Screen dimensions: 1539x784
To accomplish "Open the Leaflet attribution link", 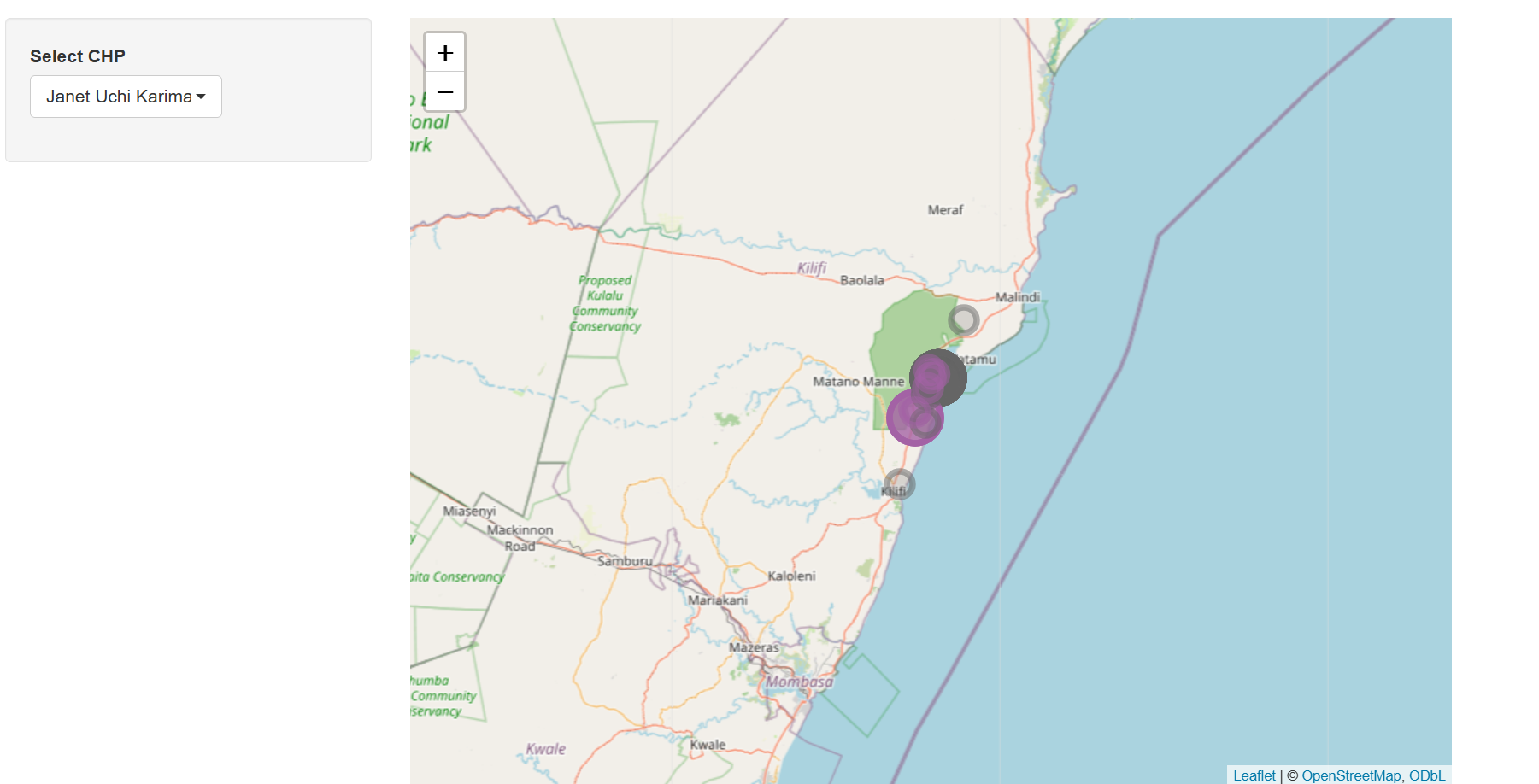I will pos(1254,775).
